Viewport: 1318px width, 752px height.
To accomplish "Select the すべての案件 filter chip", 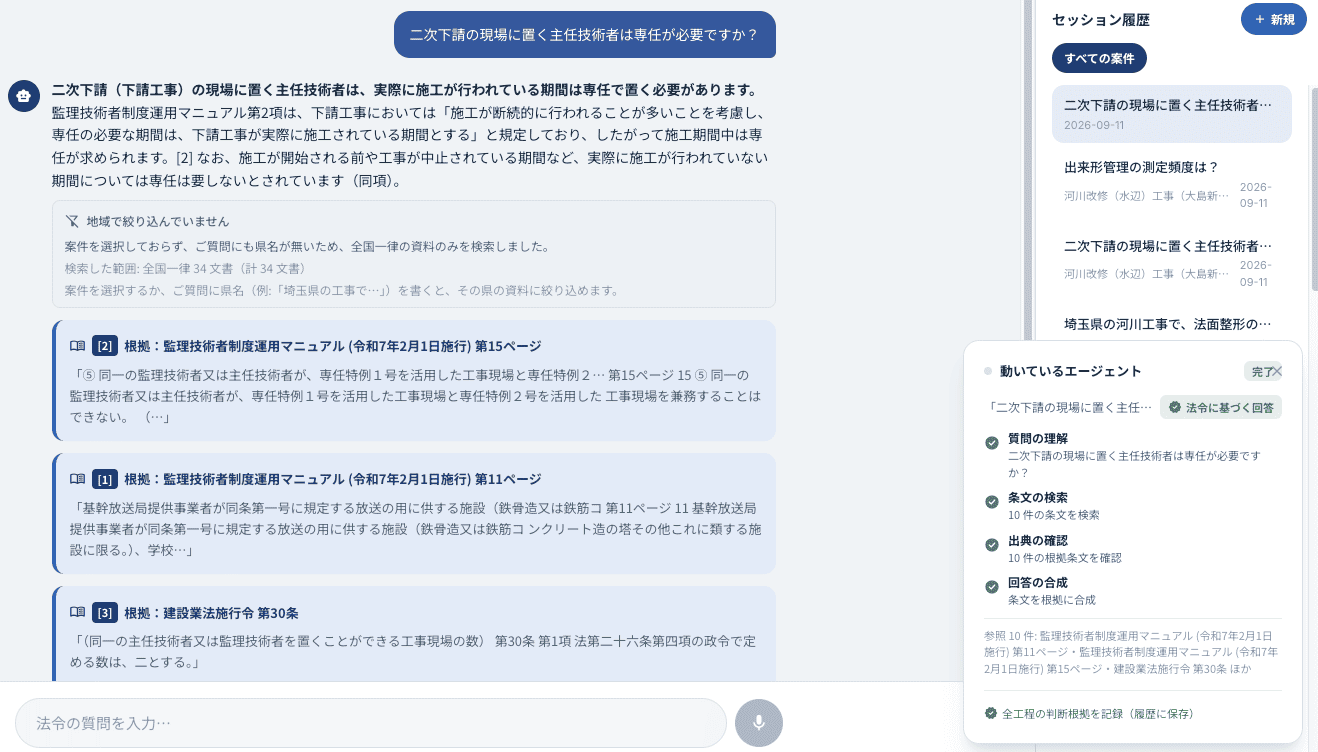I will click(1099, 58).
